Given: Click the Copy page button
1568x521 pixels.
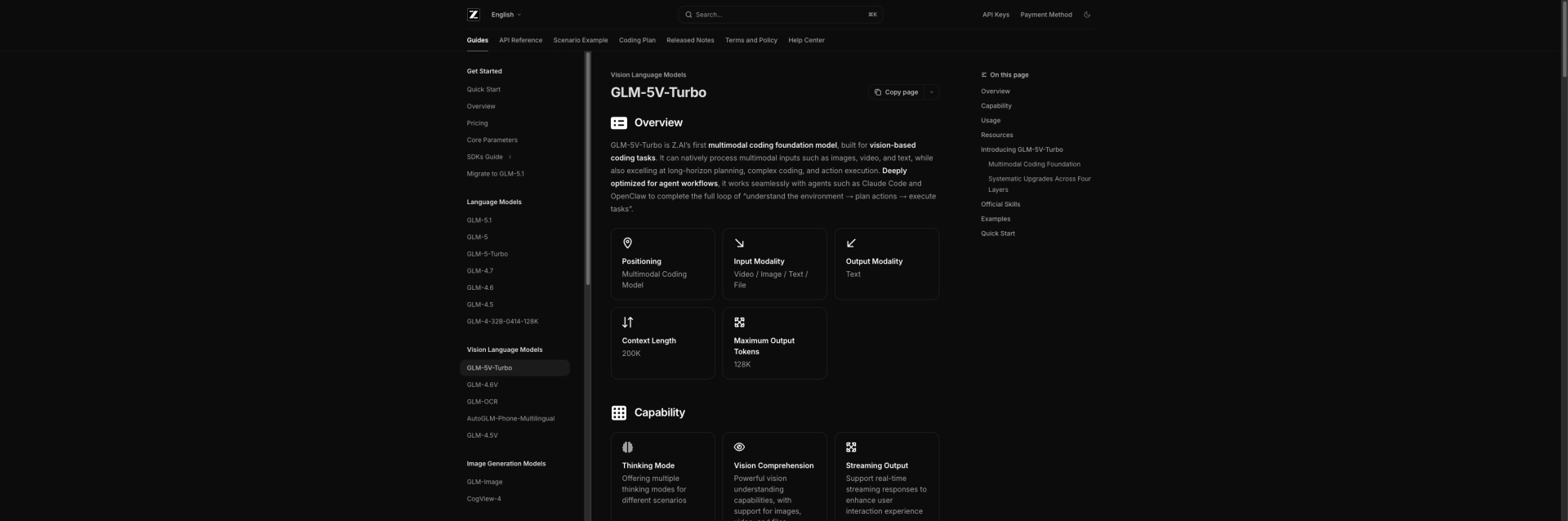Looking at the screenshot, I should (897, 92).
